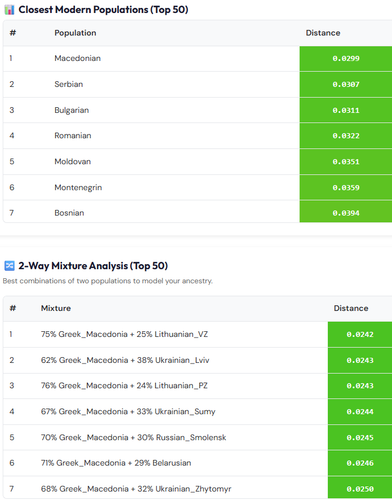Click the 2-Way Mixture Analysis (Top 50) heading
Viewport: 392px width, 500px height.
(x=93, y=266)
